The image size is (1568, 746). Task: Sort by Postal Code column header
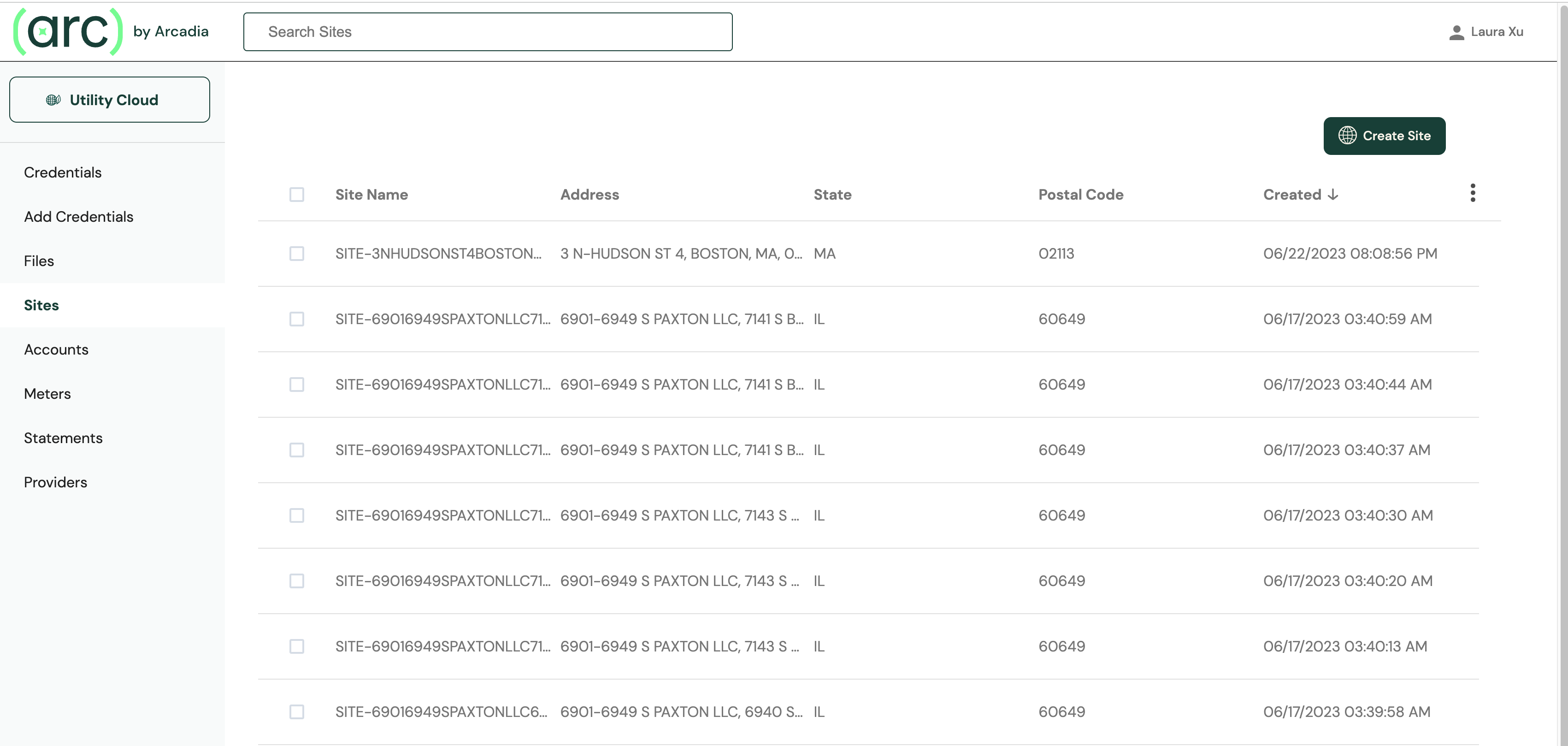(1080, 195)
